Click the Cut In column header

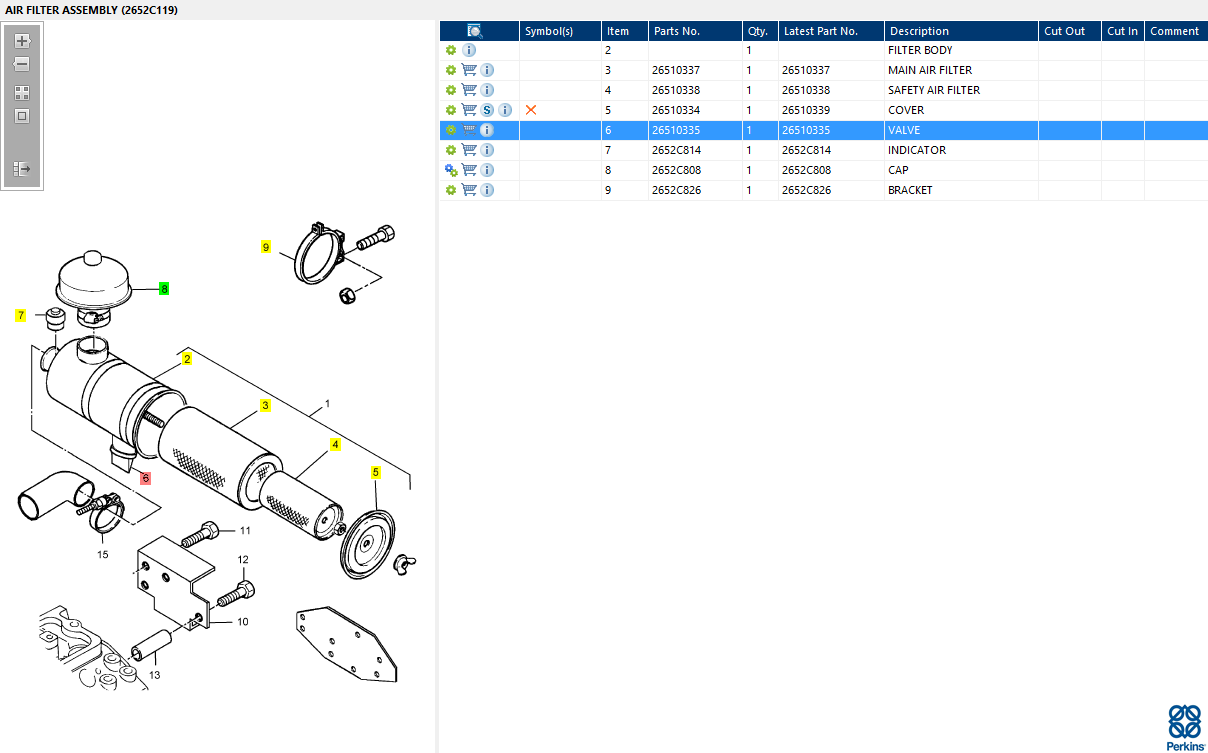(x=1122, y=31)
